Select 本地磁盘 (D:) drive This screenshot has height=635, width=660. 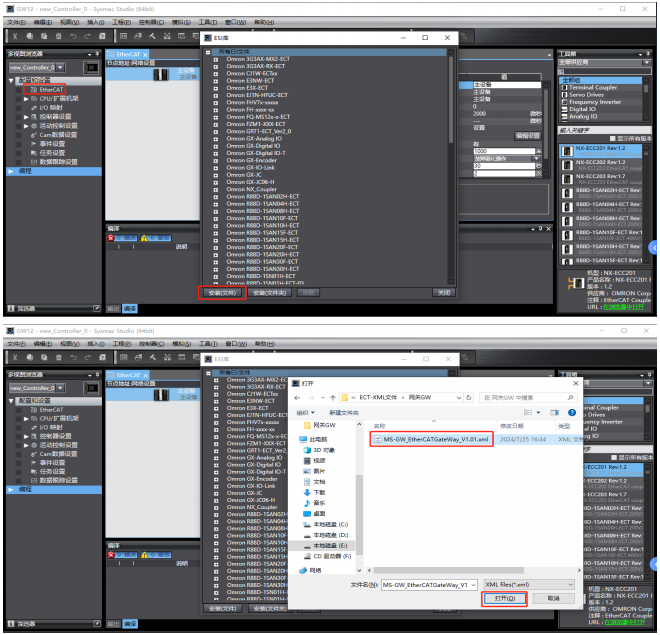[x=330, y=535]
